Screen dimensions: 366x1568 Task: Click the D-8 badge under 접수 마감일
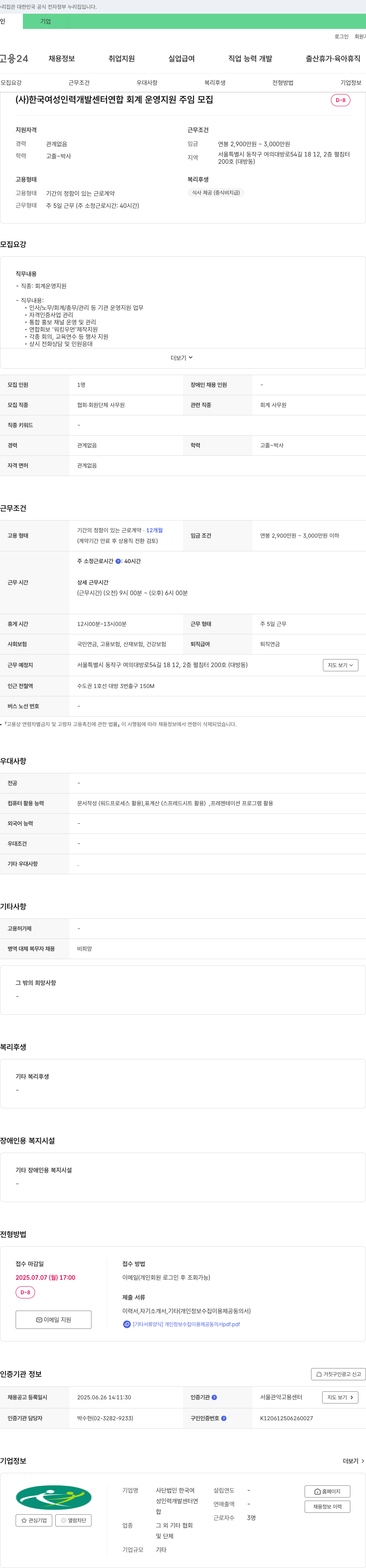click(x=25, y=1292)
